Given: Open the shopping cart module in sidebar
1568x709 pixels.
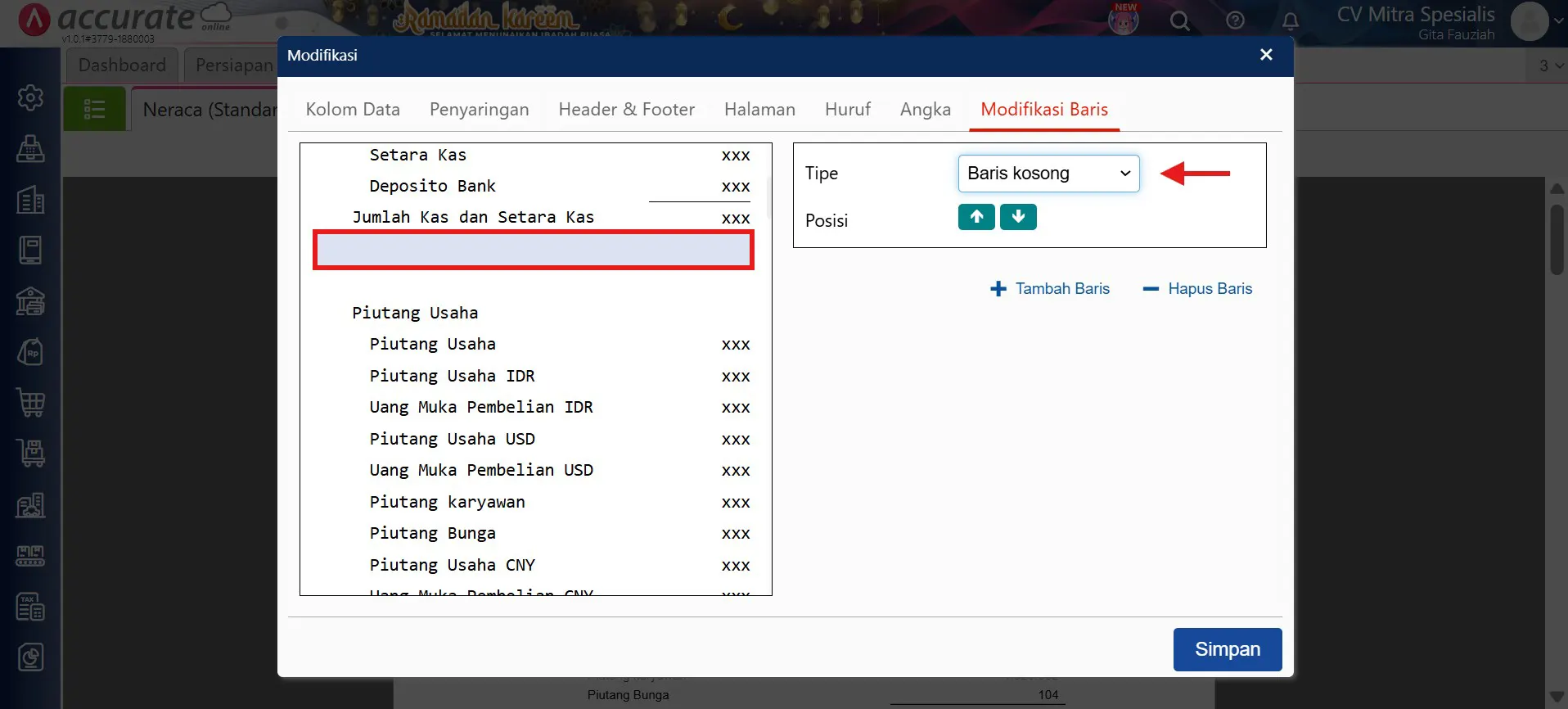Looking at the screenshot, I should [30, 403].
